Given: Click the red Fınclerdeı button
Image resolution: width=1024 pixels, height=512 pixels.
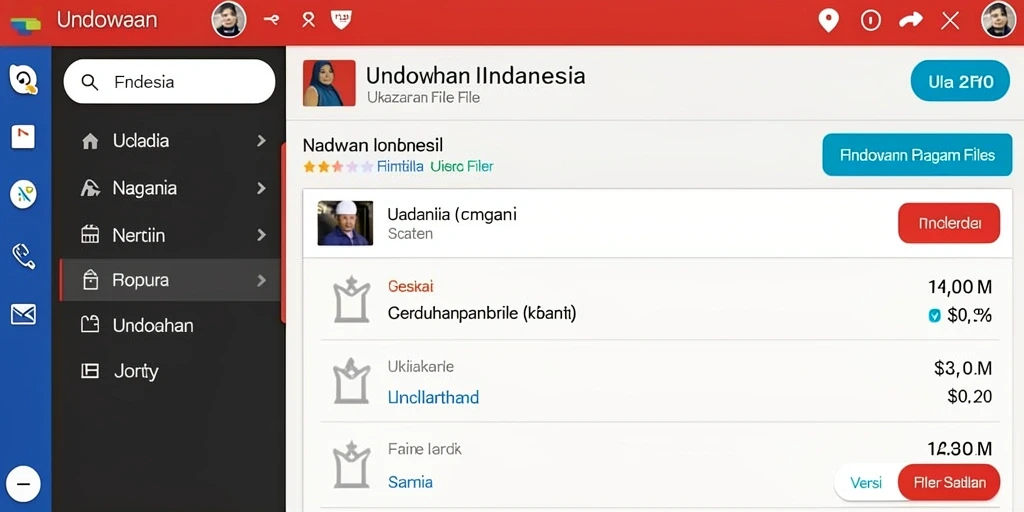Looking at the screenshot, I should tap(949, 223).
